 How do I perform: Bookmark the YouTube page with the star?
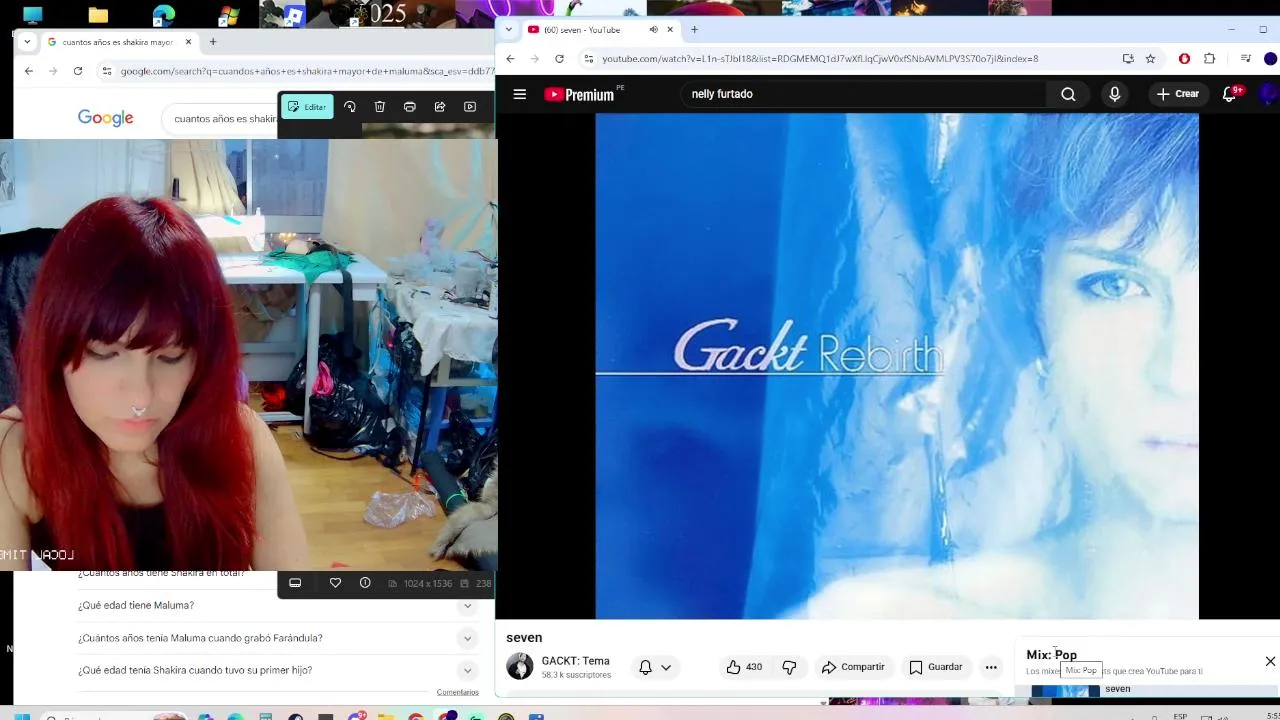click(x=1150, y=59)
